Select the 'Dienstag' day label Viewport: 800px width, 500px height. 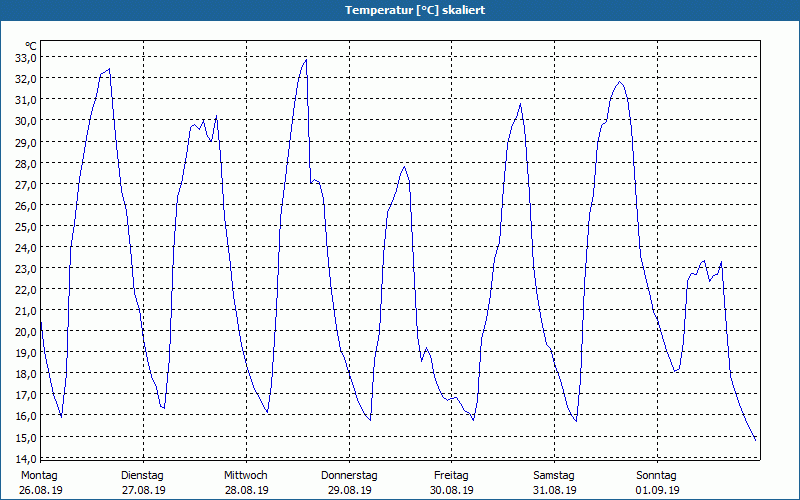(142, 476)
